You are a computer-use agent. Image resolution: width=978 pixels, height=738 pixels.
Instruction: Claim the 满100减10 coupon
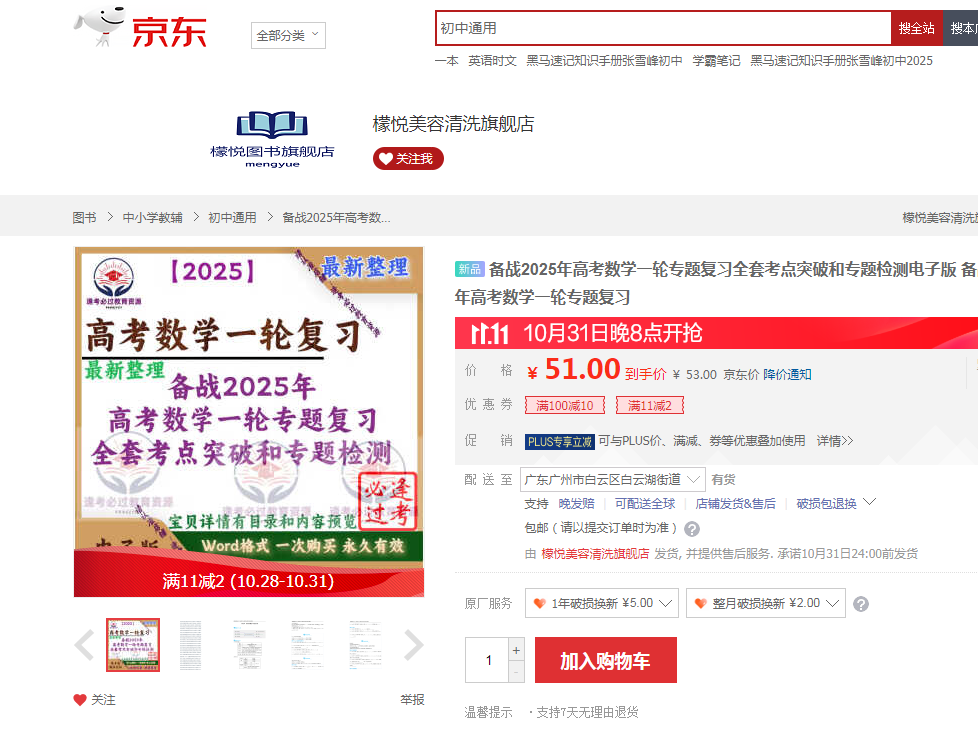point(565,405)
